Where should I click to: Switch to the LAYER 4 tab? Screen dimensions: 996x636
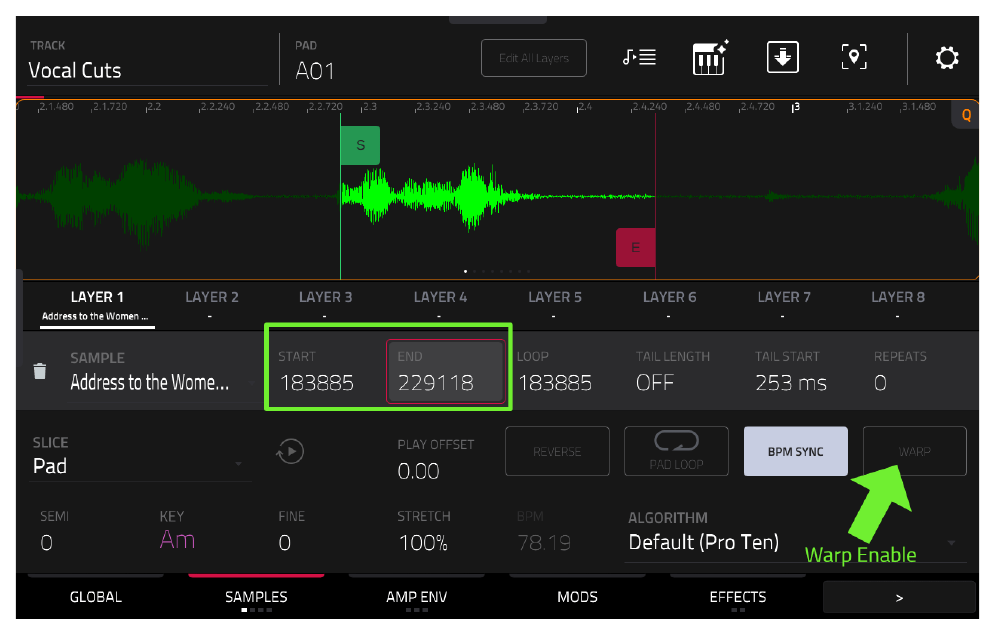pos(440,306)
